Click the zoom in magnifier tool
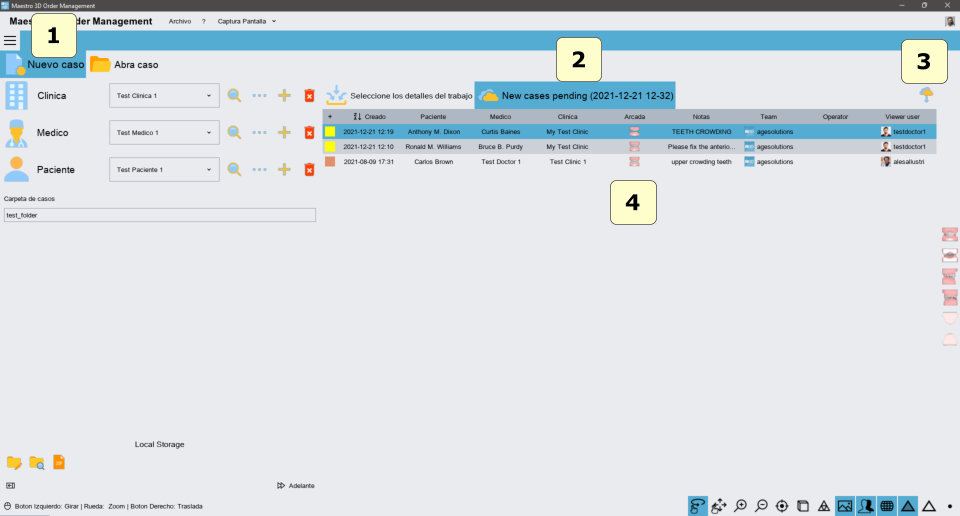This screenshot has height=516, width=960. 740,506
